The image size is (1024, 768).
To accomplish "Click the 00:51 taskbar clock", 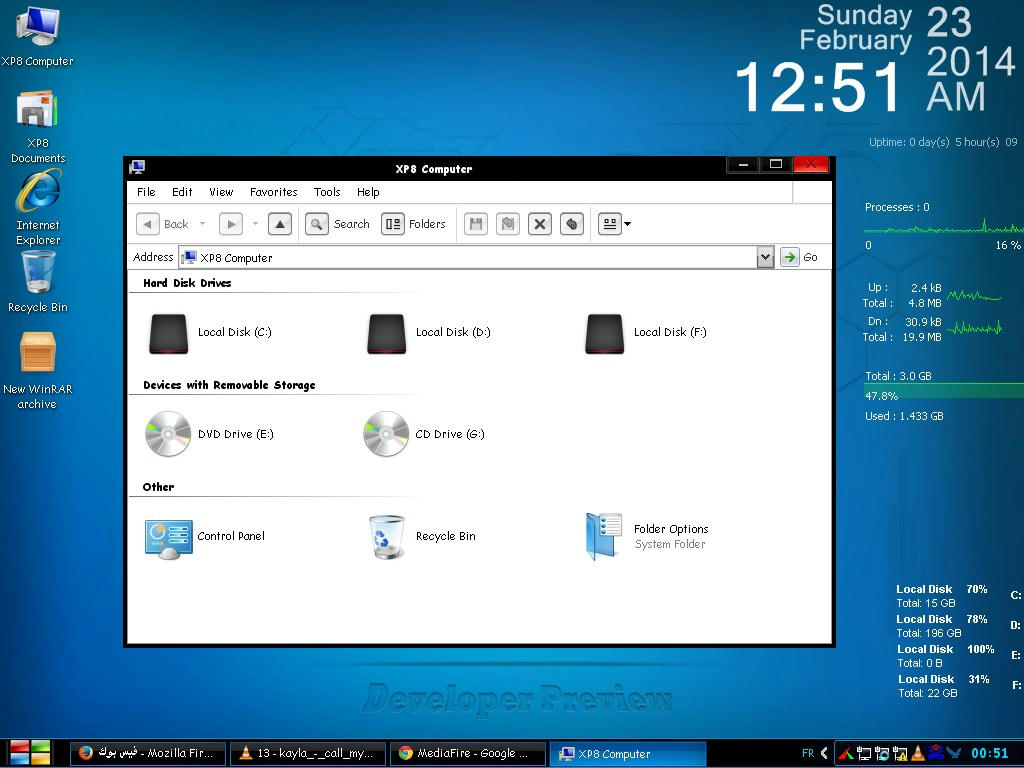I will point(989,753).
